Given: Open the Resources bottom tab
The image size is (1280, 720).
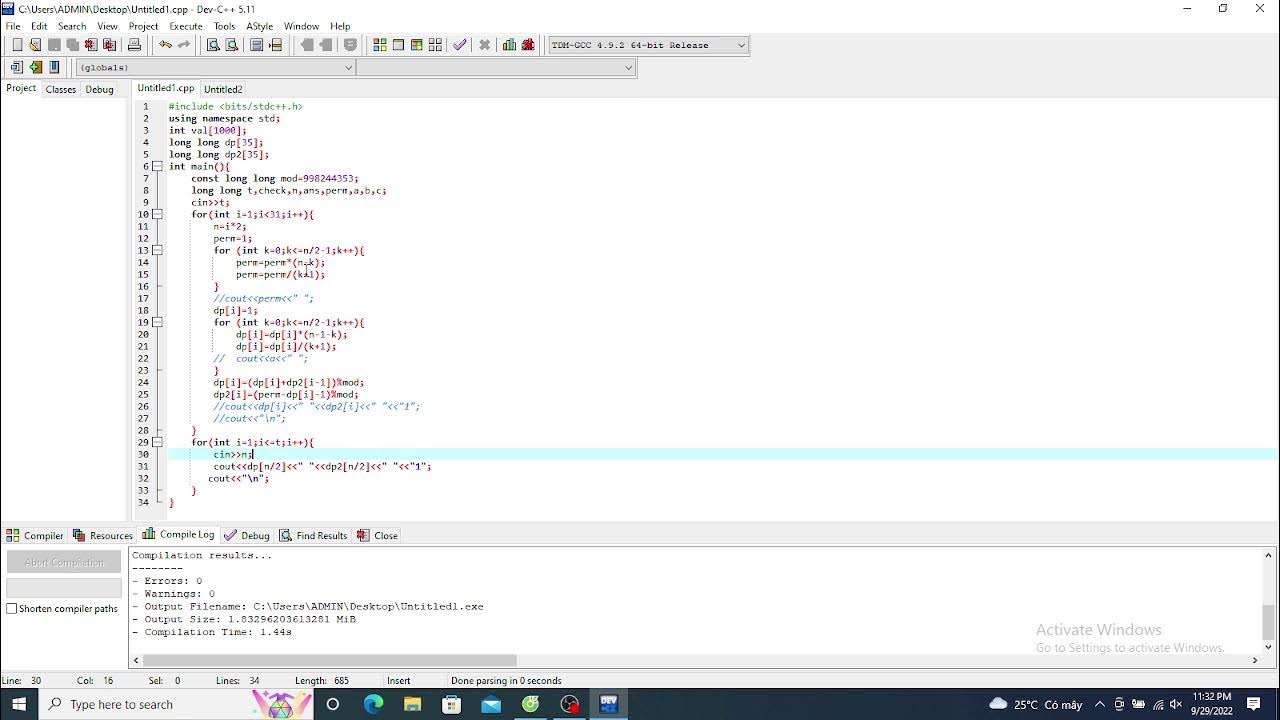Looking at the screenshot, I should coord(103,535).
